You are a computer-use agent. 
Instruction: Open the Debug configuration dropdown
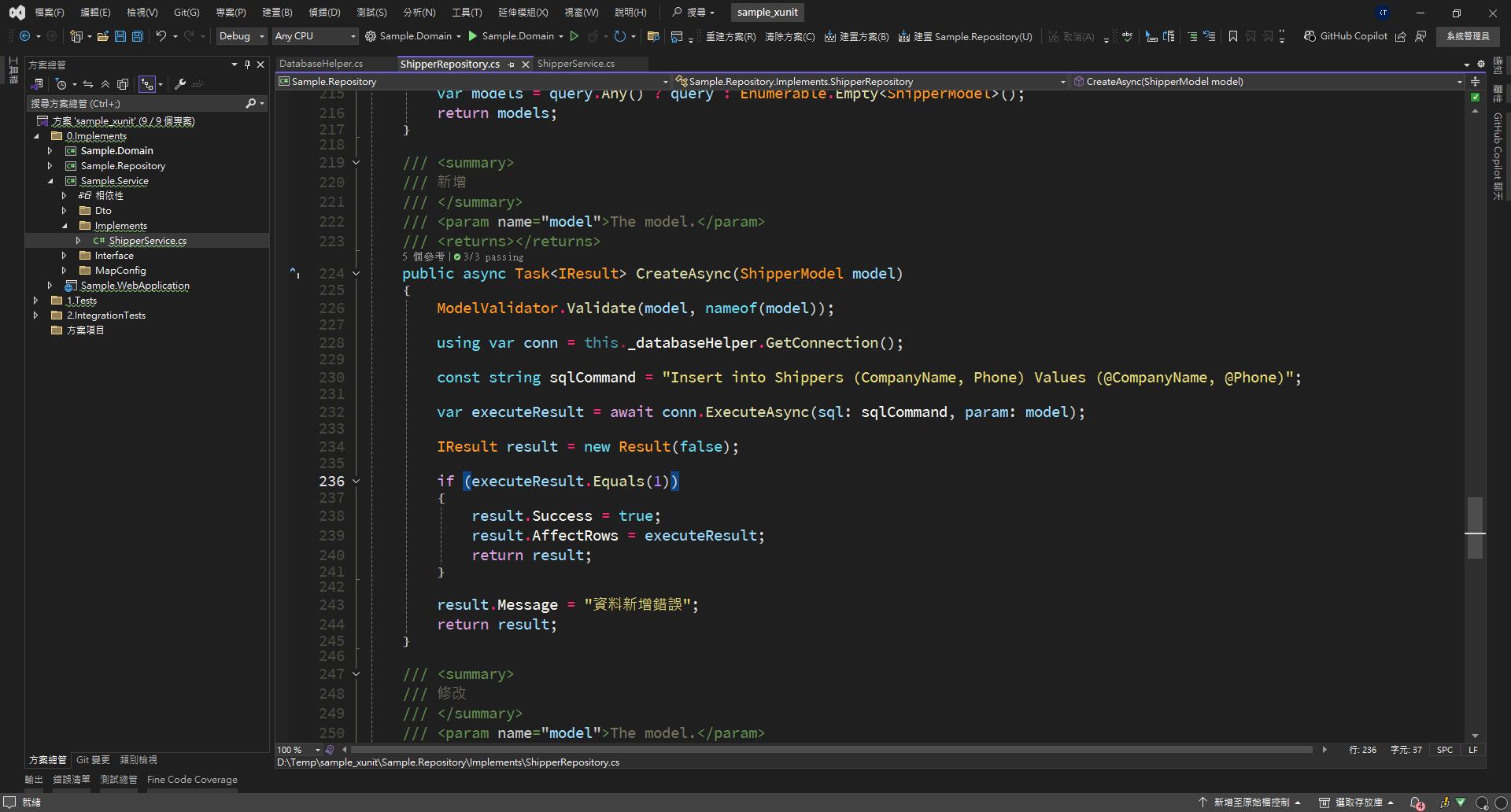[242, 36]
